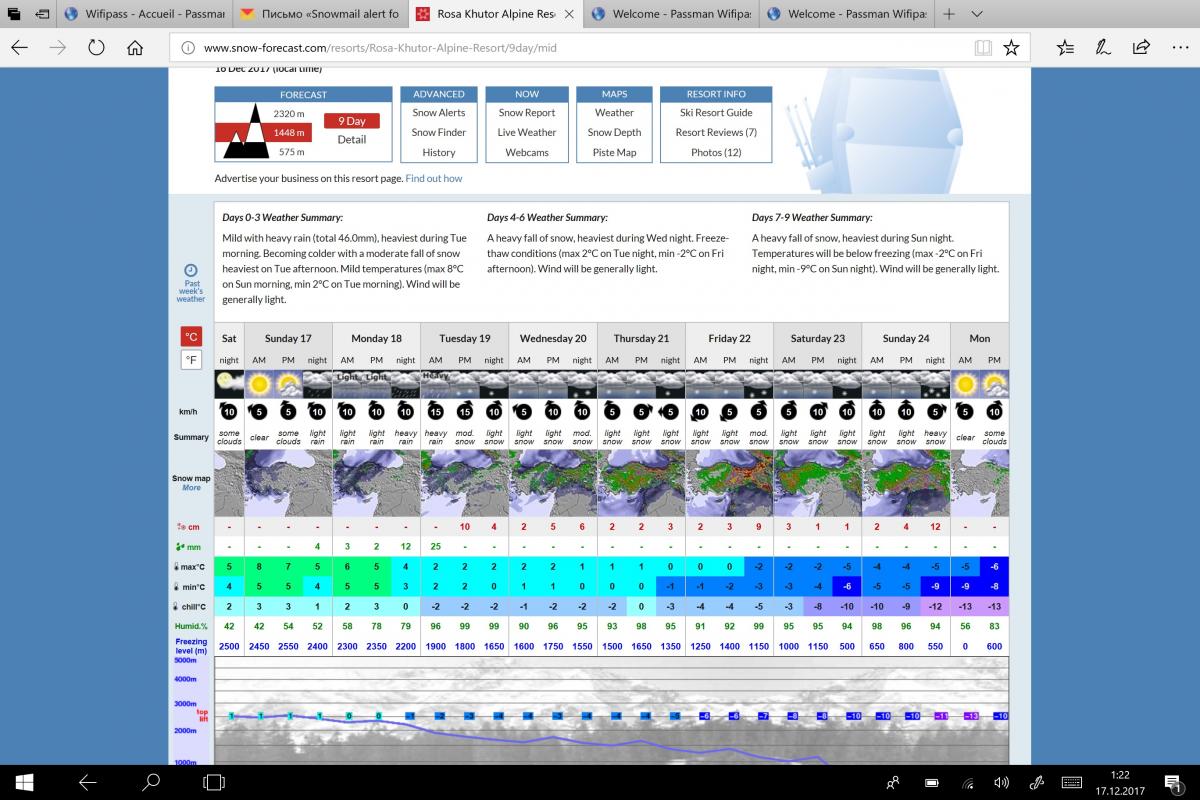Open Webcams link
Viewport: 1200px width, 800px height.
pyautogui.click(x=527, y=152)
